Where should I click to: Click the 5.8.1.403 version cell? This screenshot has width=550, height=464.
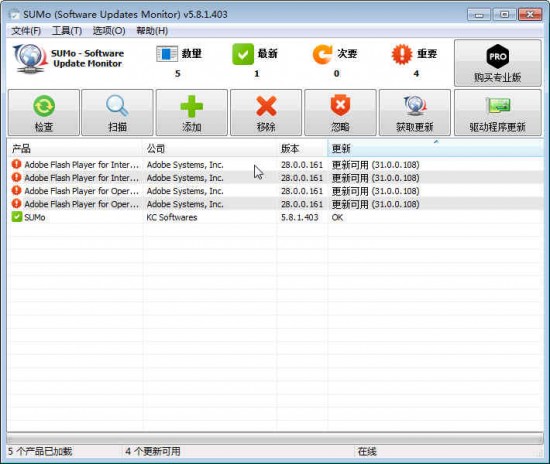(x=300, y=217)
